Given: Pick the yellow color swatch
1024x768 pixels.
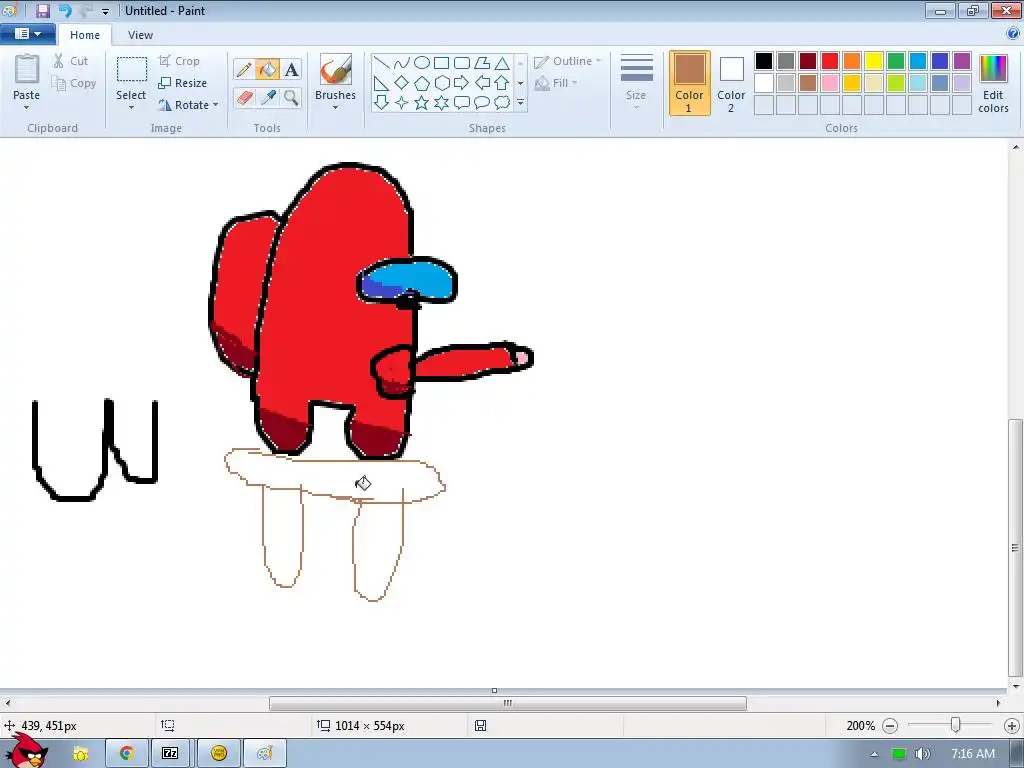Looking at the screenshot, I should pos(874,61).
